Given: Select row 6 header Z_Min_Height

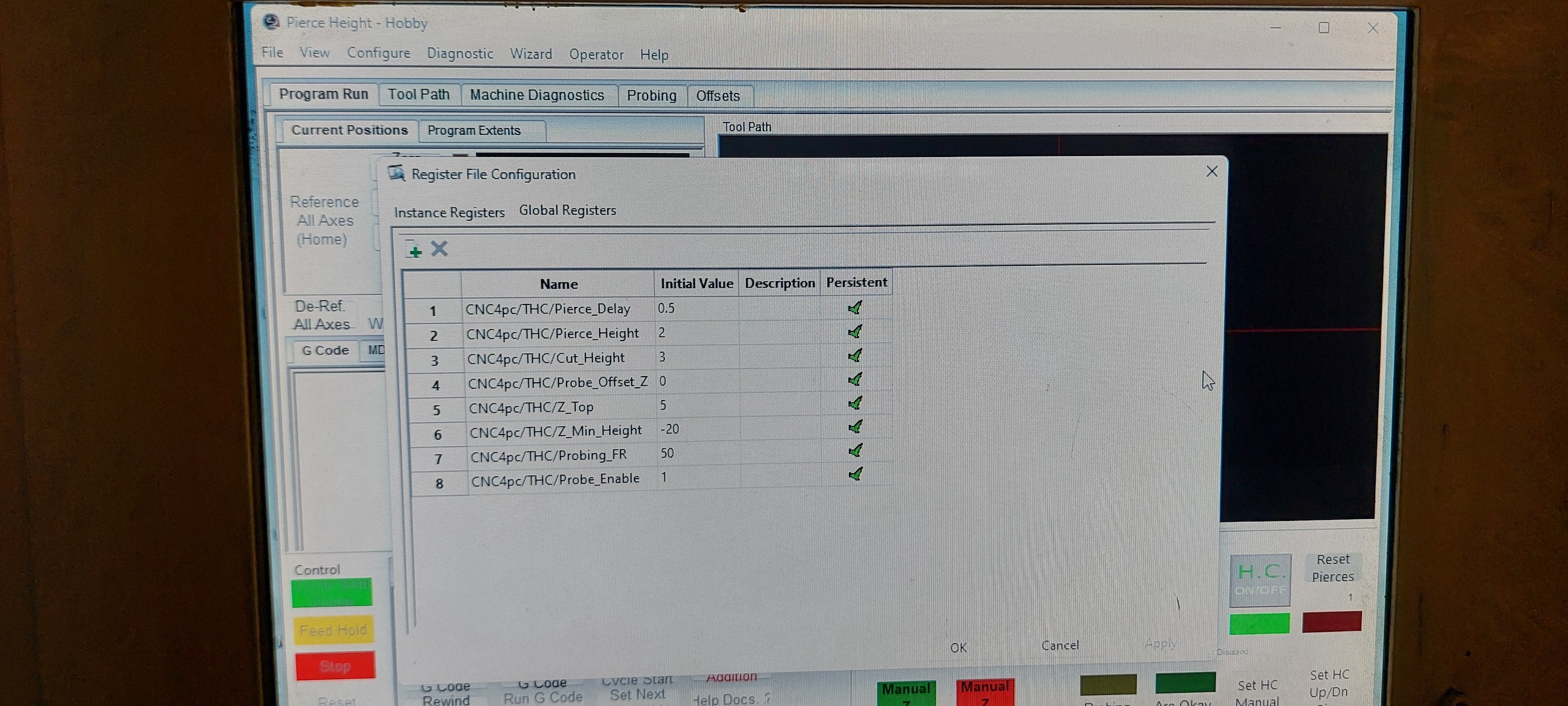Looking at the screenshot, I should [437, 435].
